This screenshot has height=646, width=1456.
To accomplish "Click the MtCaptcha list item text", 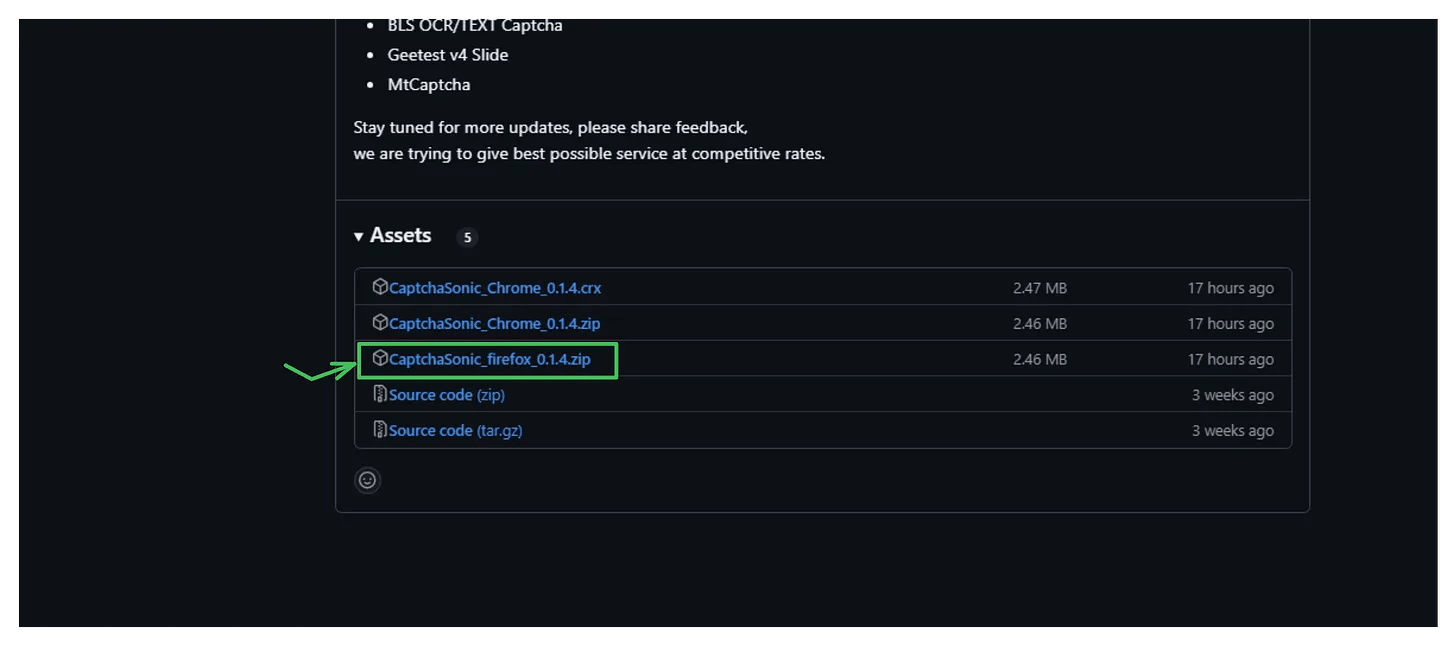I will [429, 85].
